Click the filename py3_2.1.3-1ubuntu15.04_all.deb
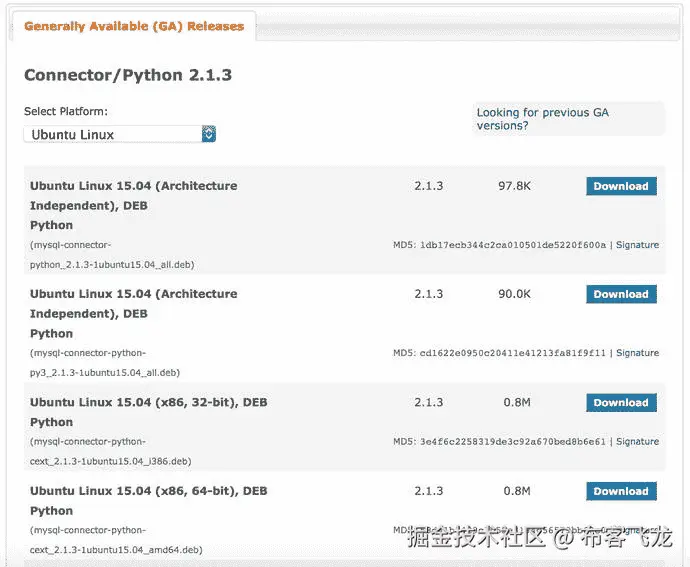This screenshot has height=567, width=690. tap(105, 372)
